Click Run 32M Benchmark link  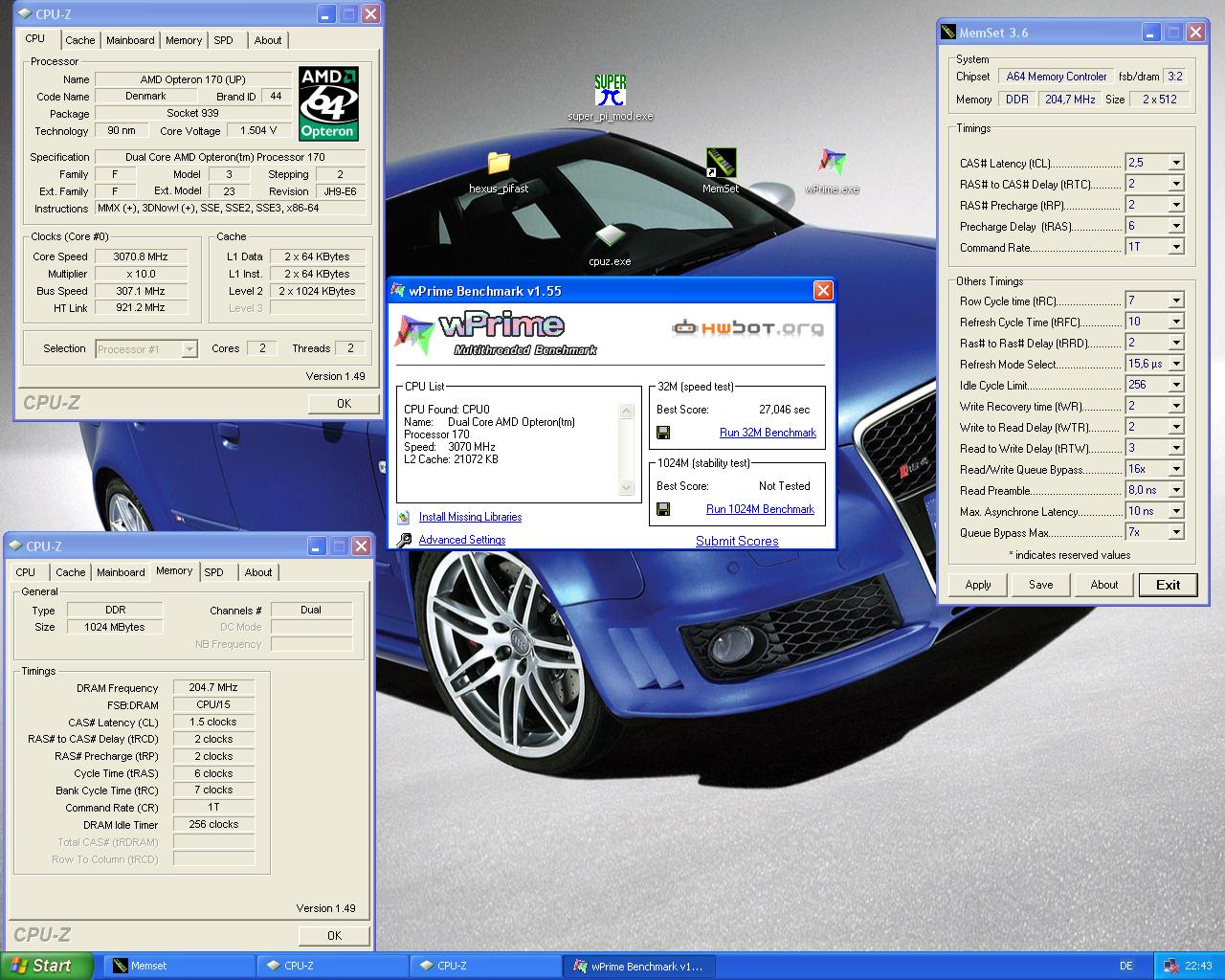coord(768,433)
